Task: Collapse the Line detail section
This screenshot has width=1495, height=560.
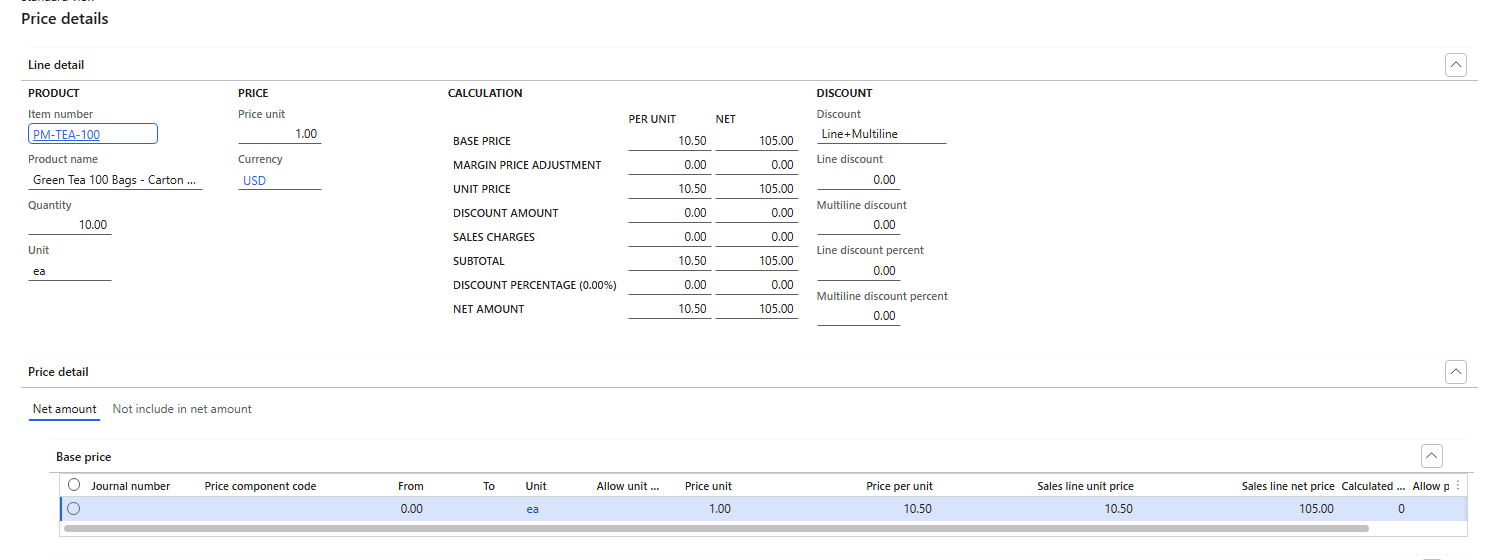Action: (1456, 65)
